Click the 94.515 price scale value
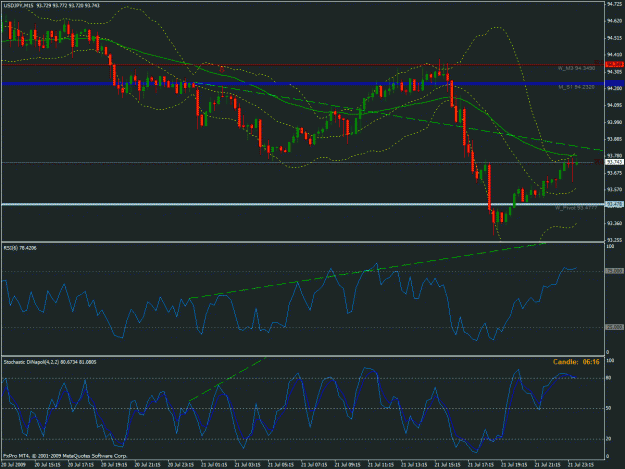The width and height of the screenshot is (625, 469). 614,38
